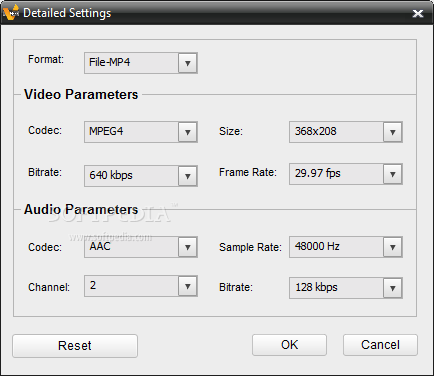Select the File-MP4 format field
The width and height of the screenshot is (434, 376).
click(x=141, y=63)
